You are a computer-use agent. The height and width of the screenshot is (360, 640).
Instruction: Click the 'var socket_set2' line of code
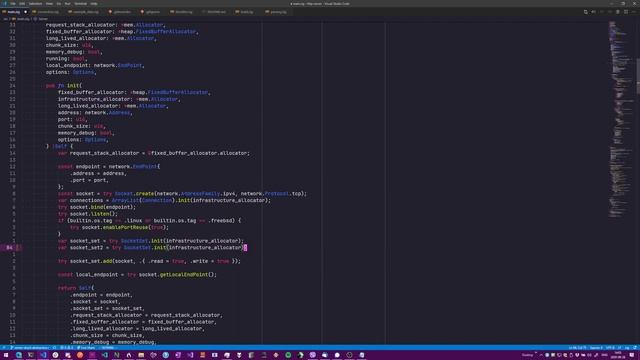coord(152,247)
